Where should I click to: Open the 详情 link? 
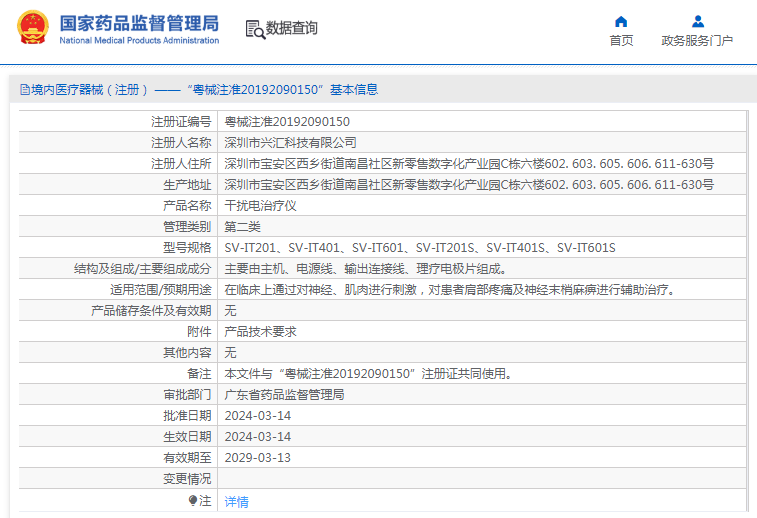tap(237, 502)
